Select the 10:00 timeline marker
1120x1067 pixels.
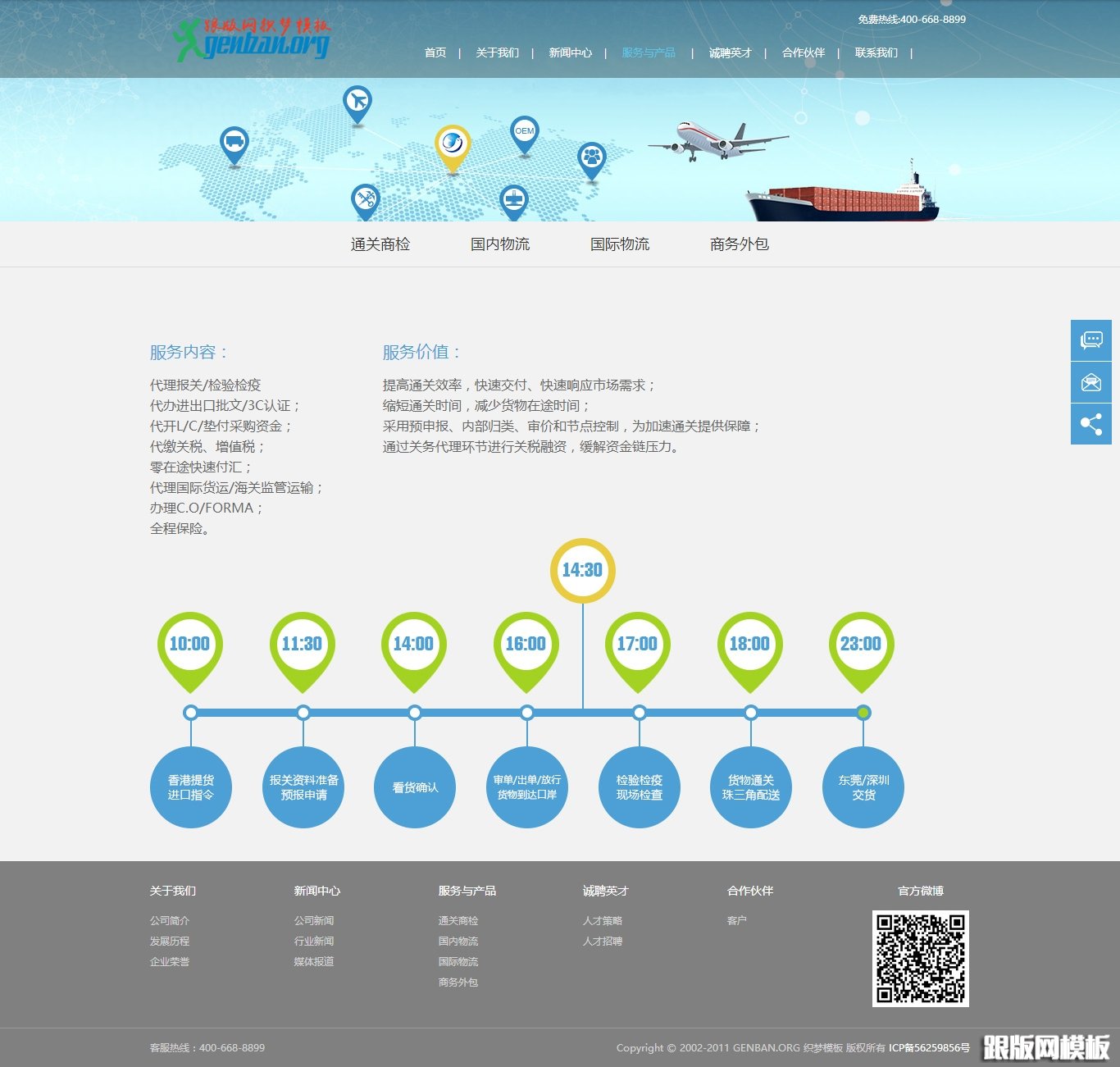[189, 645]
